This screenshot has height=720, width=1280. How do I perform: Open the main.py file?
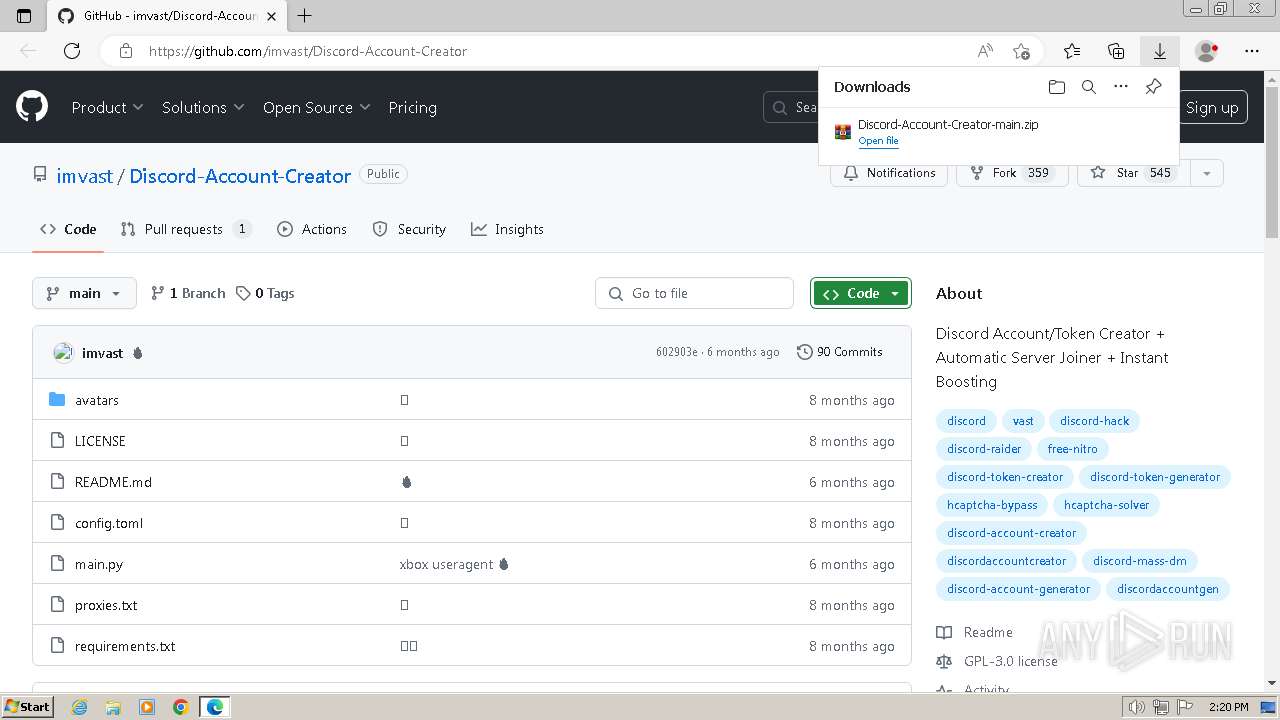99,564
